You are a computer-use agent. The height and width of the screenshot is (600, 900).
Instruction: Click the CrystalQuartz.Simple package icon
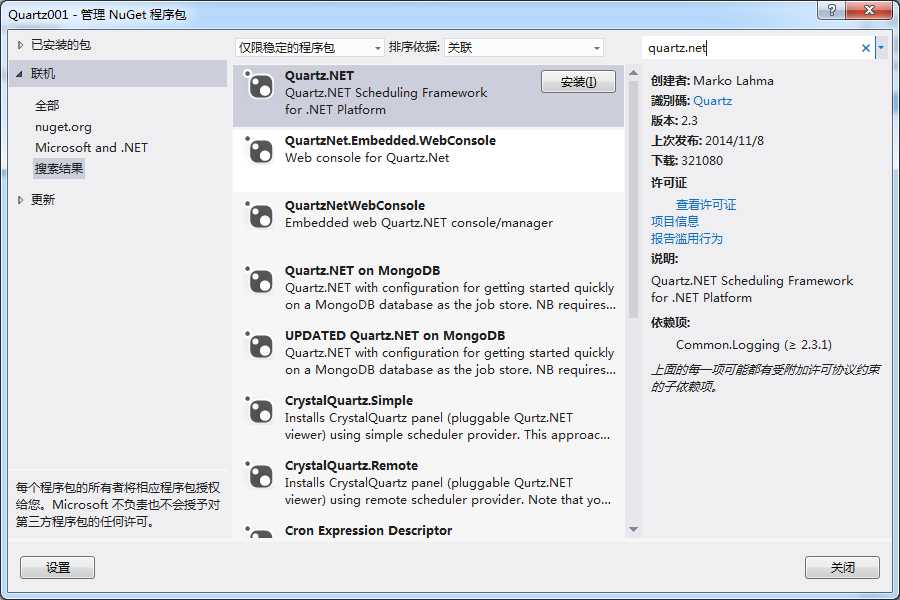point(261,411)
